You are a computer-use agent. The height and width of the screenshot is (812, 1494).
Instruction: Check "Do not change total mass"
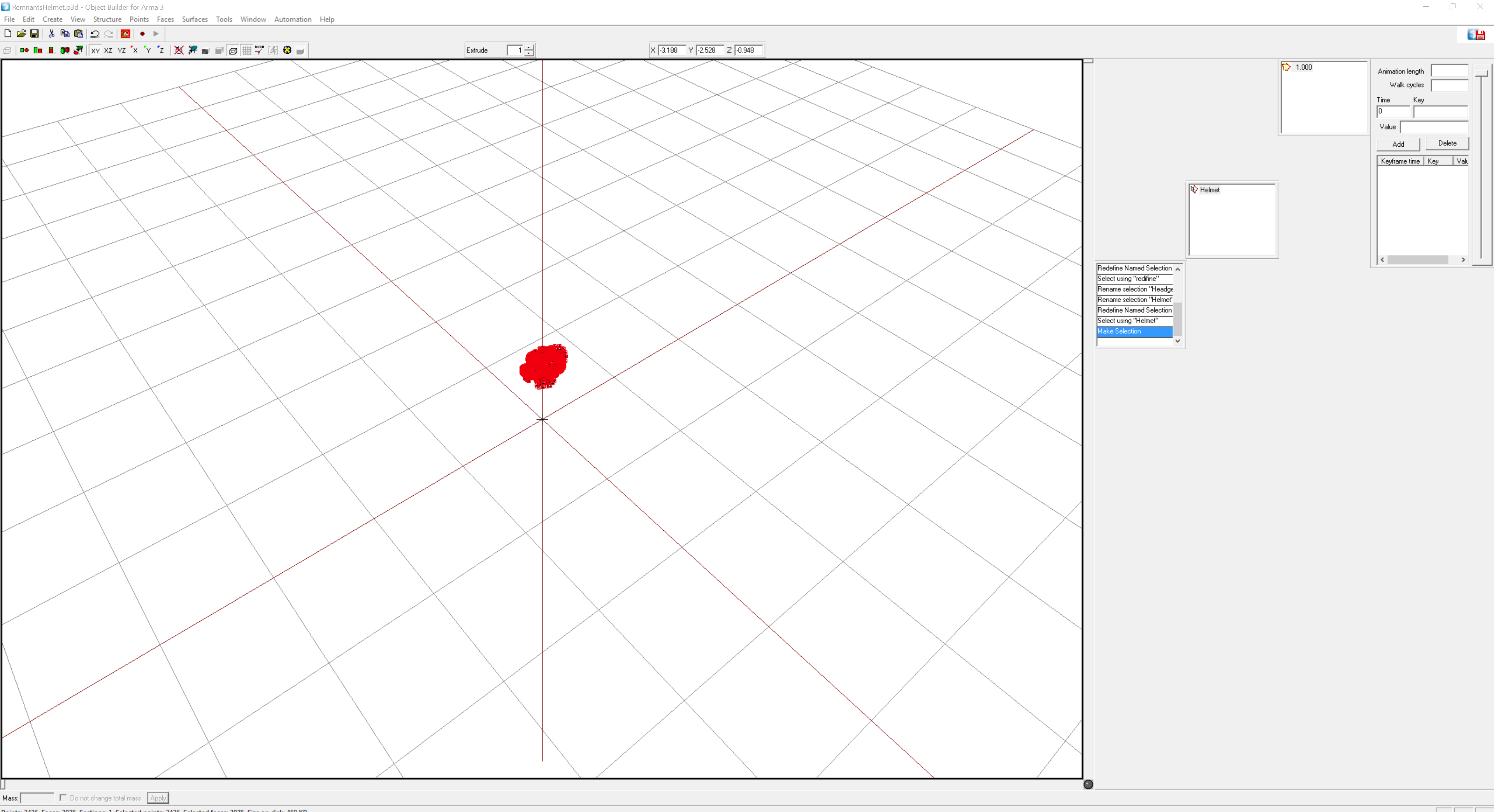coord(63,798)
